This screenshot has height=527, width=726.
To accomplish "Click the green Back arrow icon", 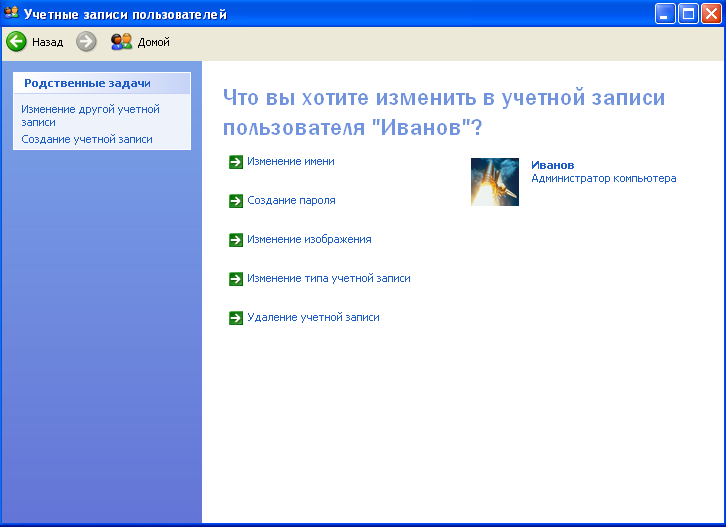I will 16,42.
